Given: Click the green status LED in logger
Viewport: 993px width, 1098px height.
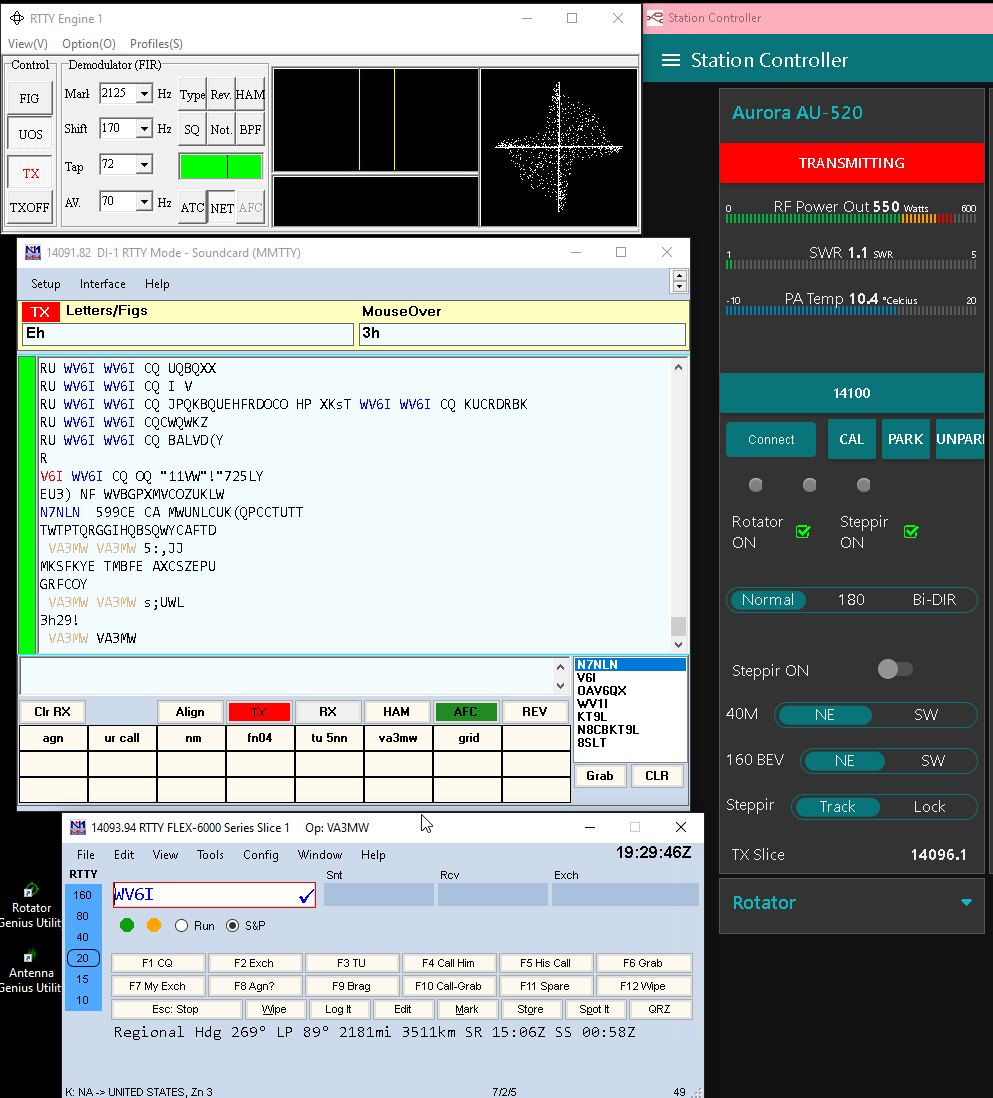Looking at the screenshot, I should tap(127, 925).
